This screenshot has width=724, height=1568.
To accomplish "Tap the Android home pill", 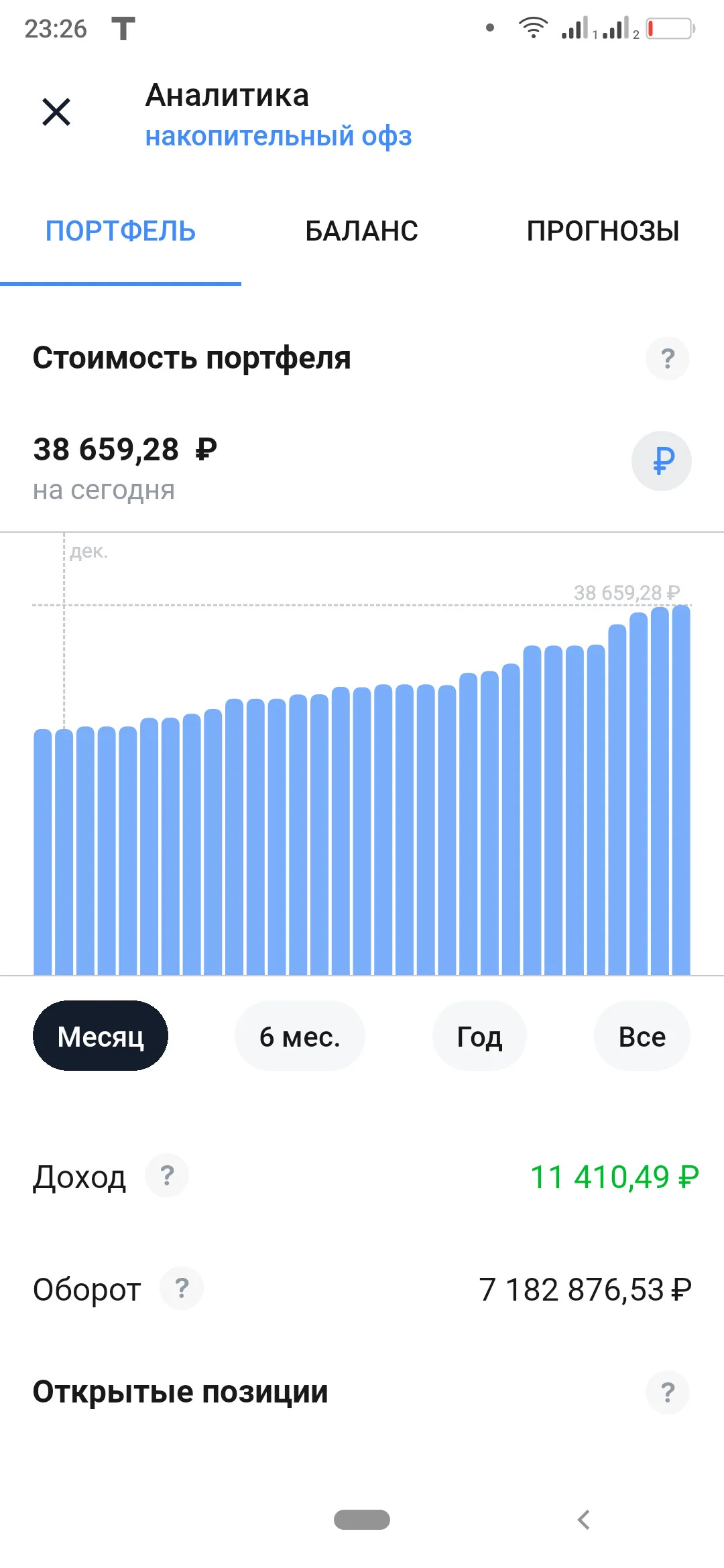I will click(x=362, y=1520).
